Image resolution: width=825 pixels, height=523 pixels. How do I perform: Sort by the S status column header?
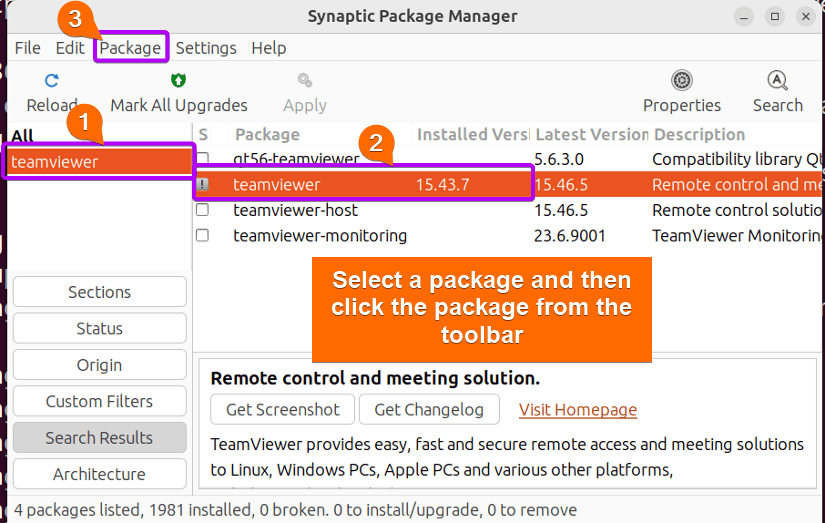(203, 135)
